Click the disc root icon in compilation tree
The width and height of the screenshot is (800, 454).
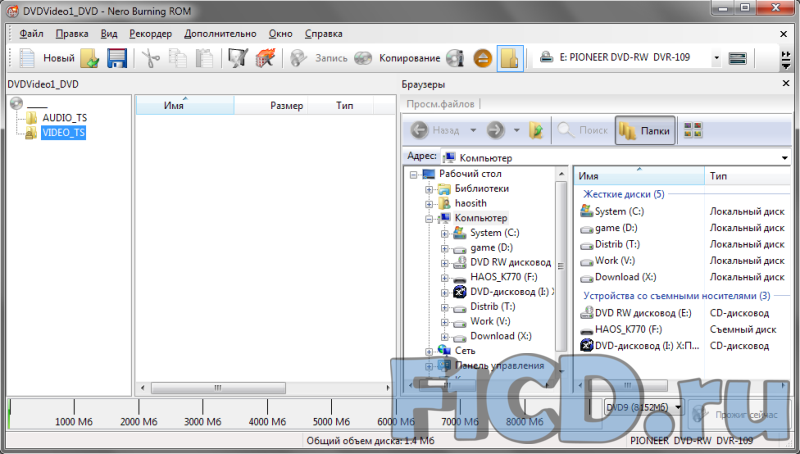[x=16, y=103]
